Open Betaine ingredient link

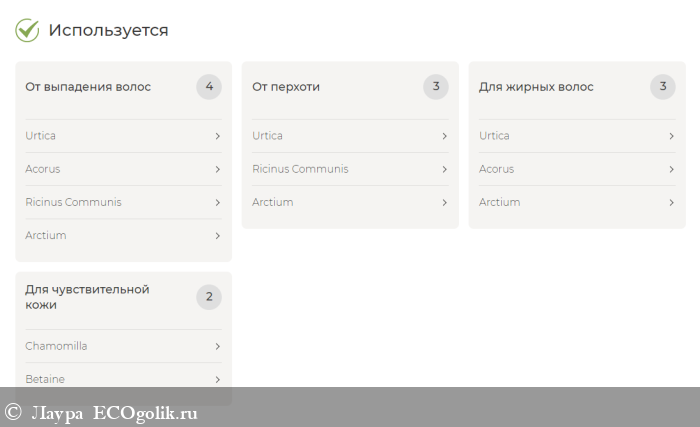tap(45, 379)
